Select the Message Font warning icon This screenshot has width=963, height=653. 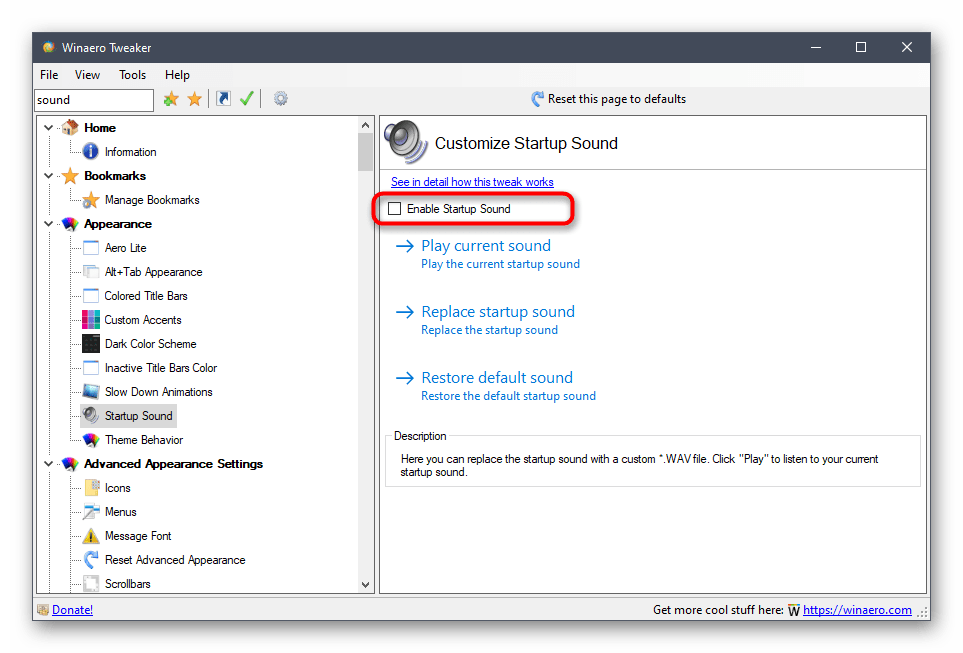(x=91, y=536)
